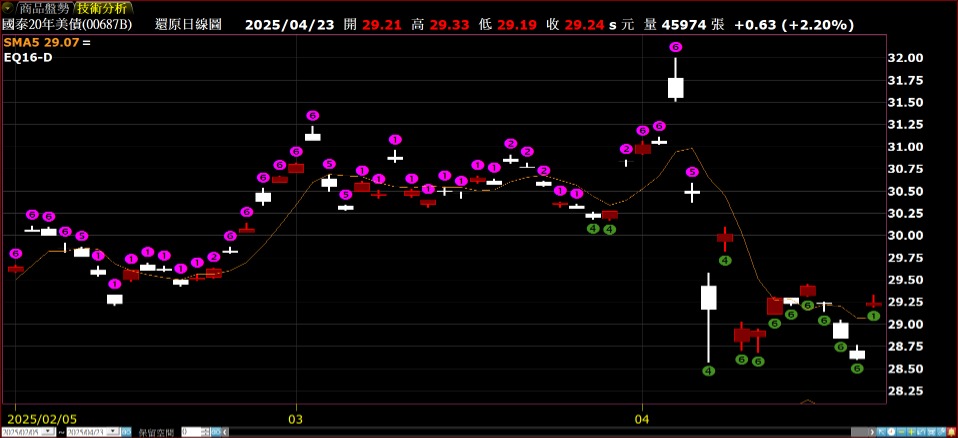The width and height of the screenshot is (958, 438).
Task: Open the end date 2025/04/23 dropdown
Action: click(x=114, y=431)
